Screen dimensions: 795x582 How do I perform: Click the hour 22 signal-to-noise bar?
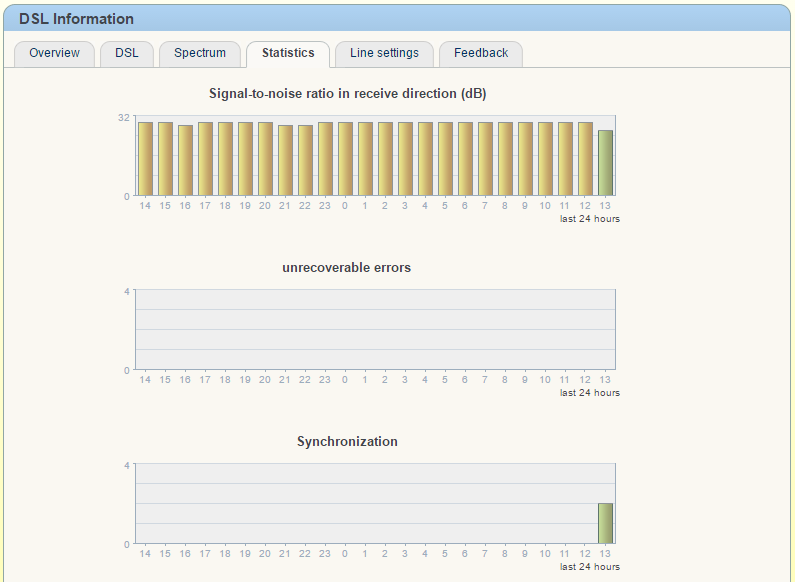pyautogui.click(x=305, y=160)
